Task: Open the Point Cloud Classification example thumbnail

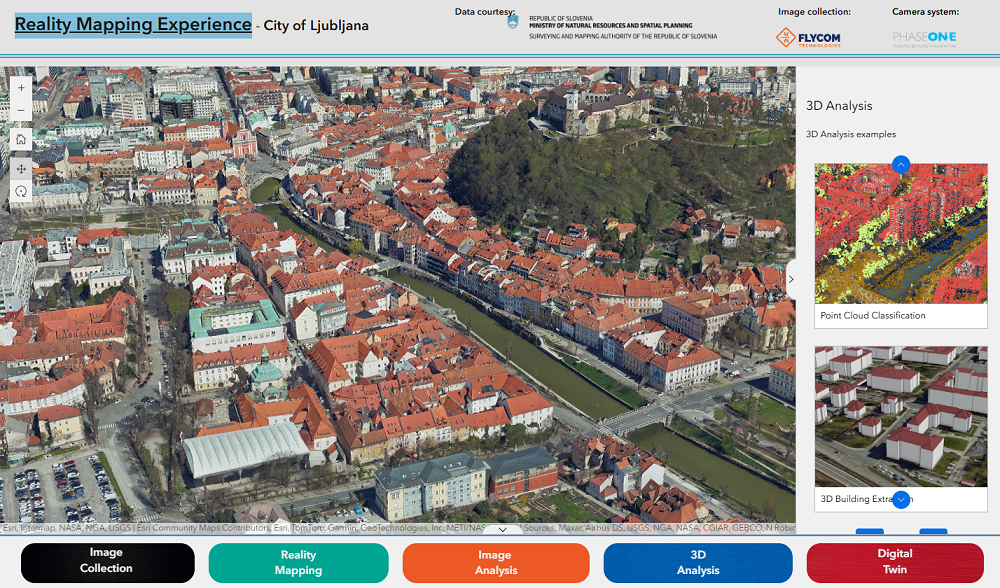Action: [x=900, y=235]
